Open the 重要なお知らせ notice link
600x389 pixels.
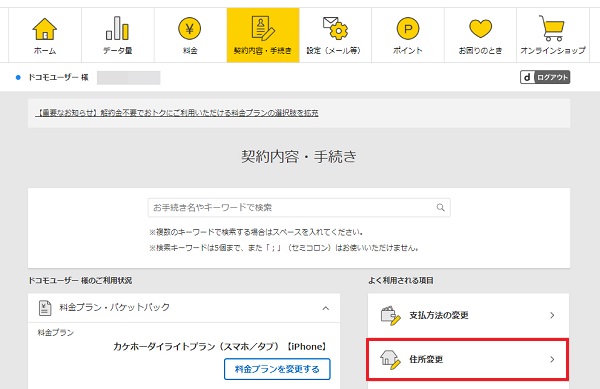point(177,113)
